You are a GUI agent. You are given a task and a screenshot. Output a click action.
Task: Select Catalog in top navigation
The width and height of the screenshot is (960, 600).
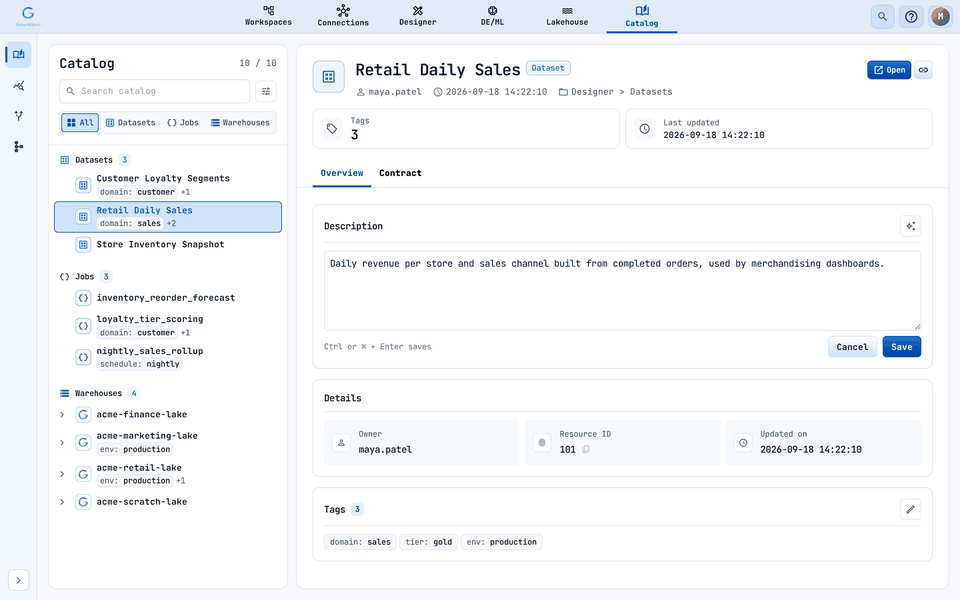642,17
